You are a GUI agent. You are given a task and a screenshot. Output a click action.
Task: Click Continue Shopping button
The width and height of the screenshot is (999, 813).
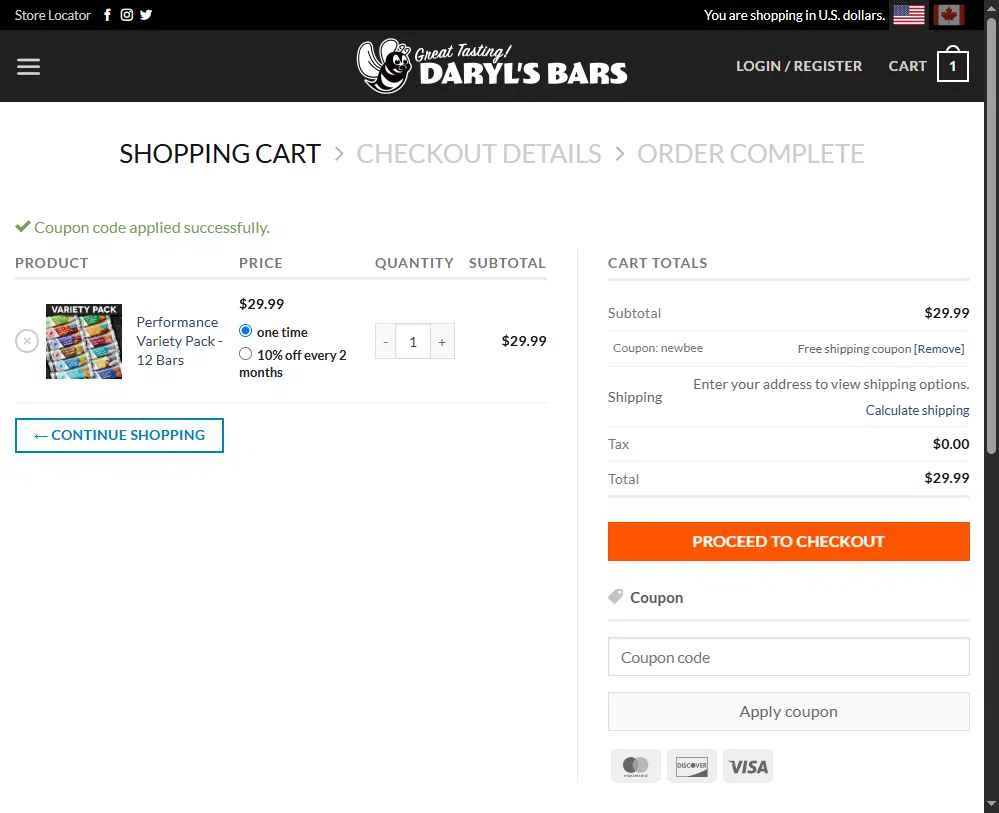tap(119, 435)
